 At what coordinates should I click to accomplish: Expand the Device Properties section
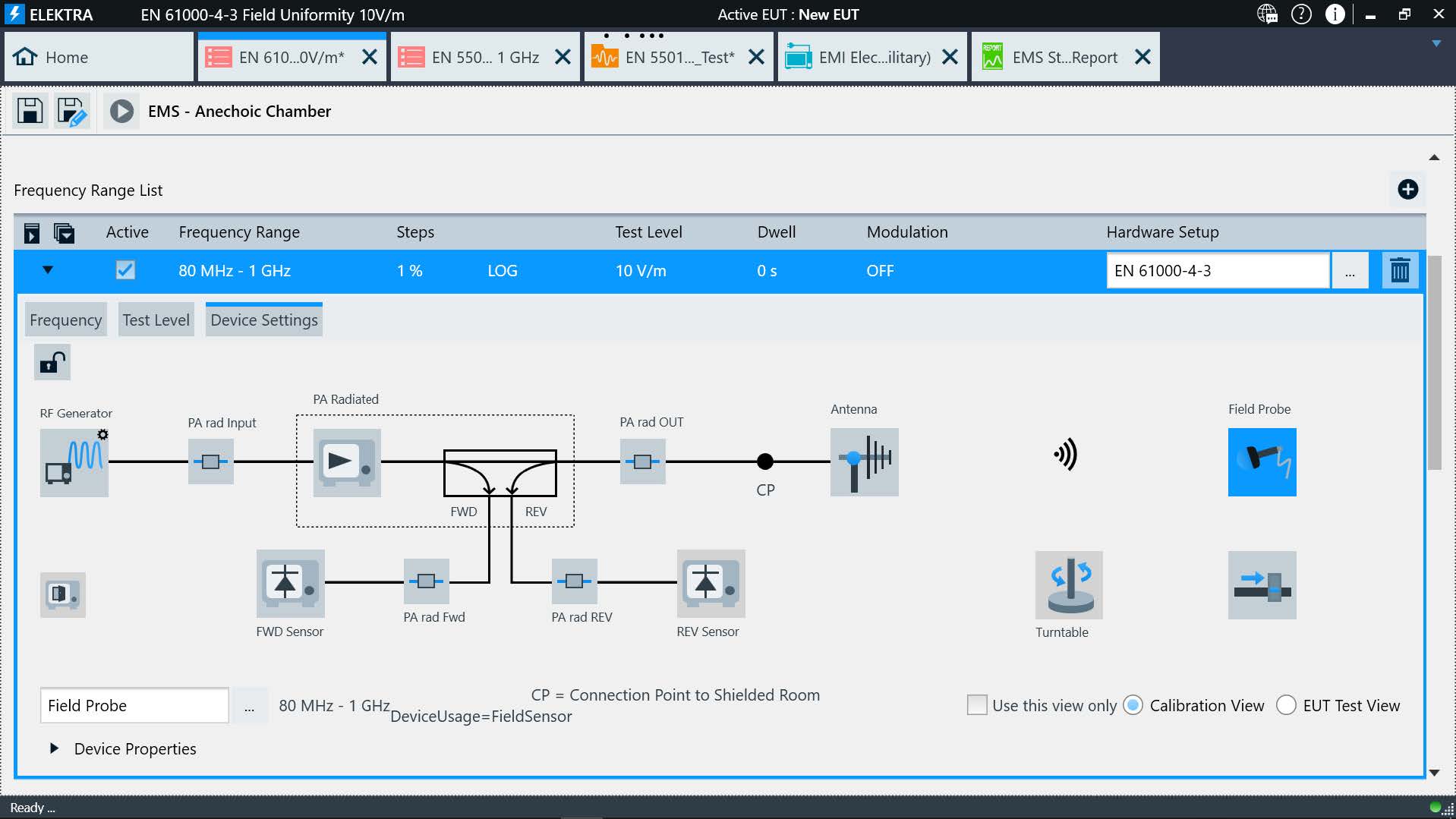click(x=54, y=748)
